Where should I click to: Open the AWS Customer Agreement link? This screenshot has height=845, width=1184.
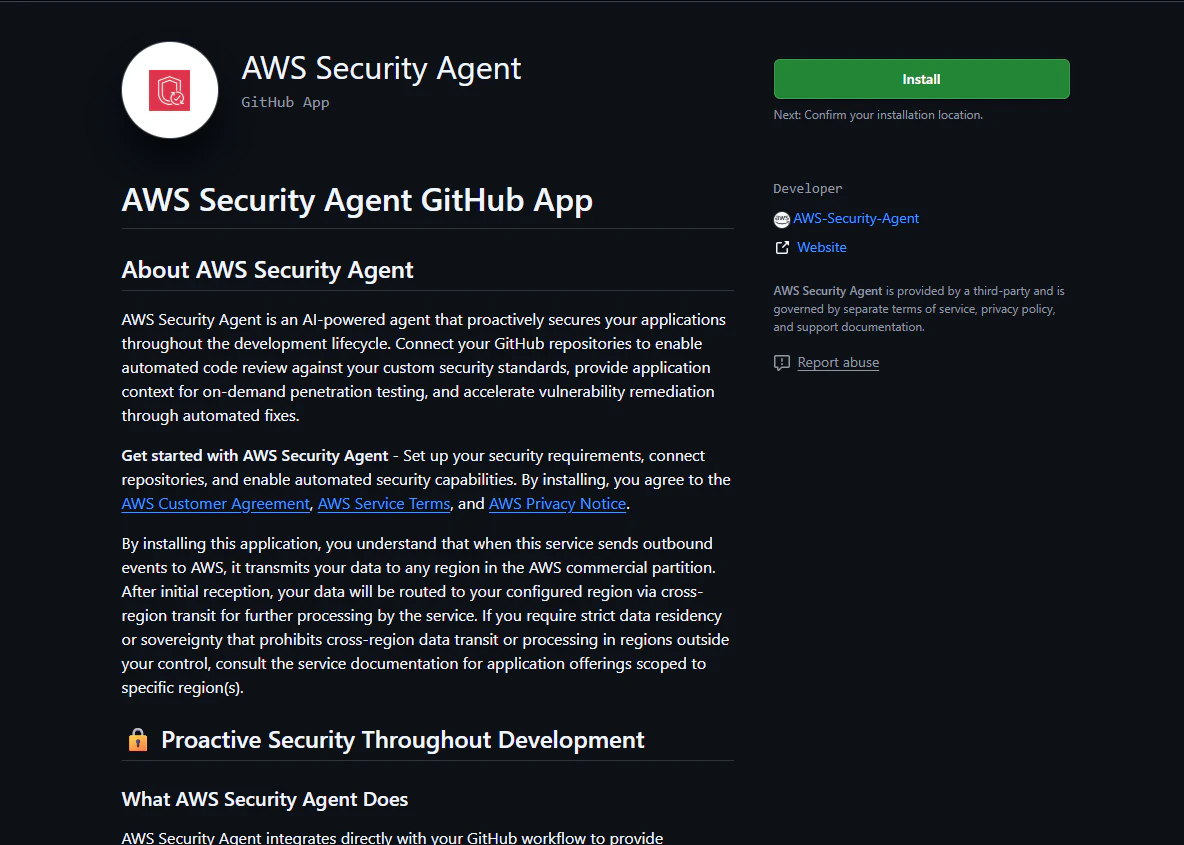coord(215,504)
